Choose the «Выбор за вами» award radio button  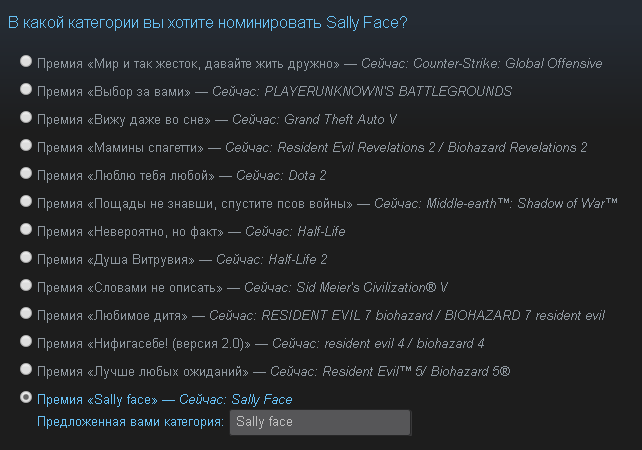coord(26,89)
